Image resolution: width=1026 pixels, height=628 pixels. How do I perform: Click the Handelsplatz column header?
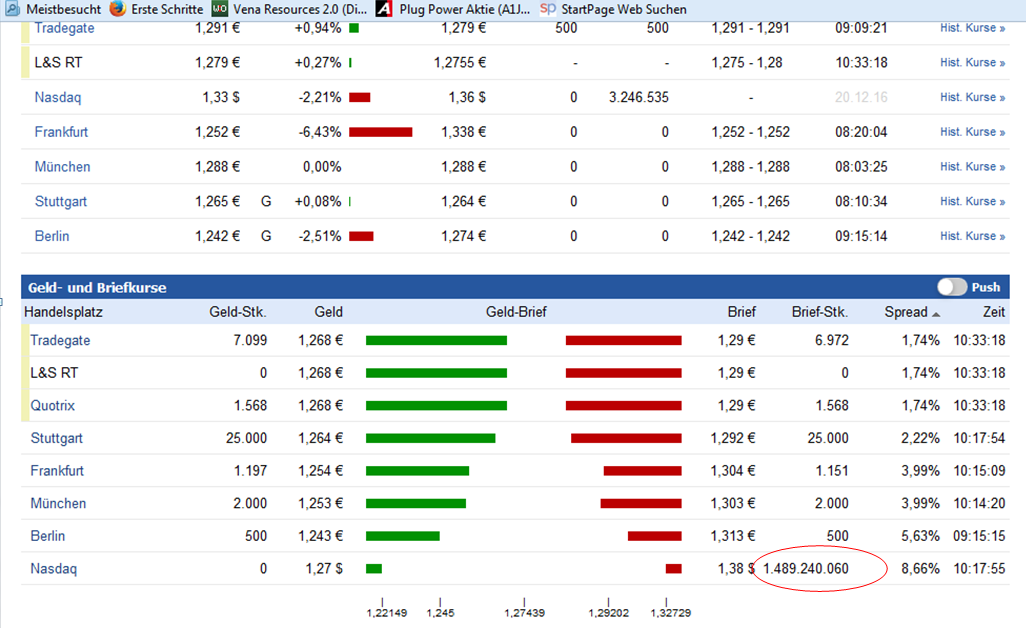[x=63, y=312]
